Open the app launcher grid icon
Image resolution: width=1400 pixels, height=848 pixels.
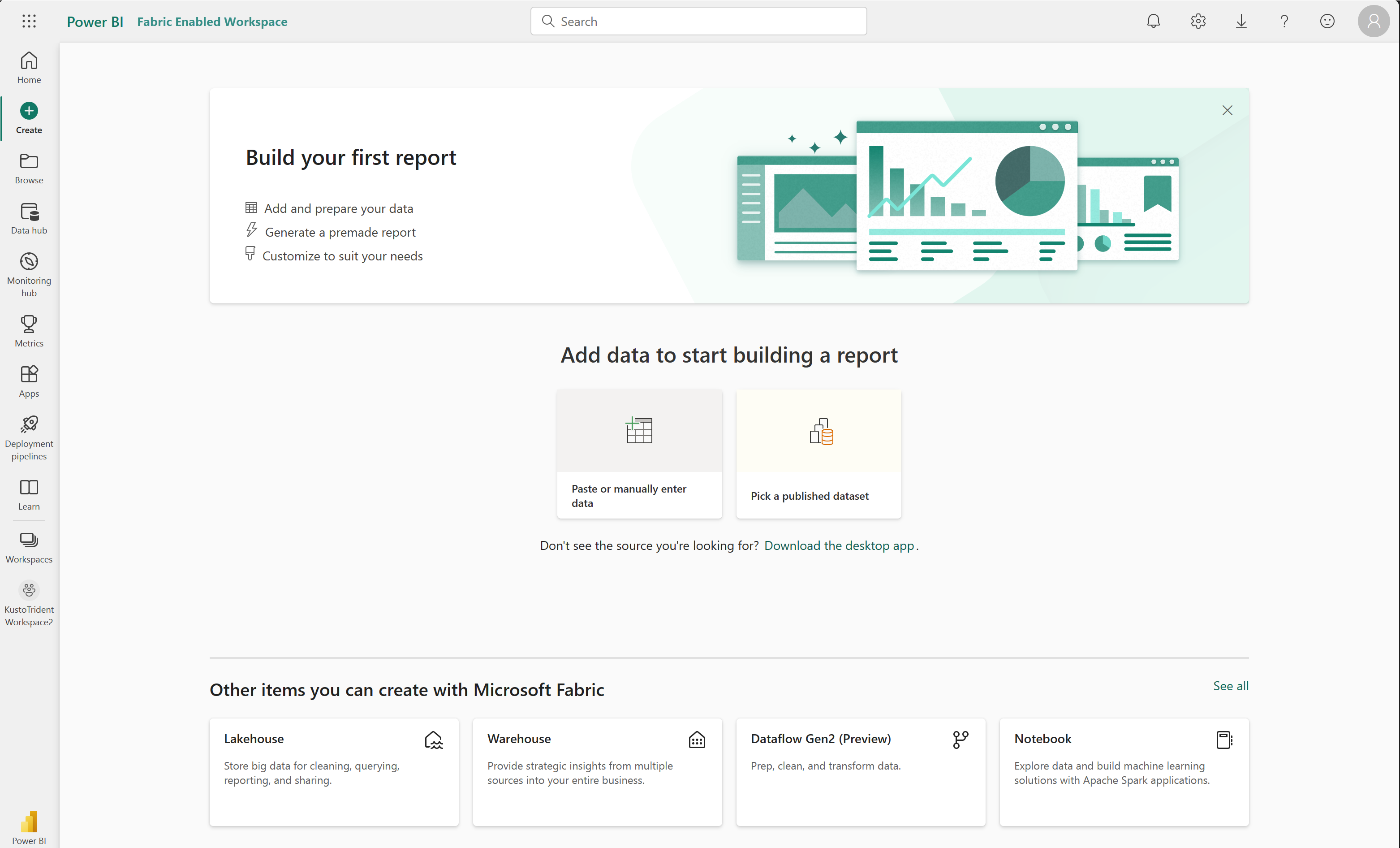pyautogui.click(x=29, y=21)
